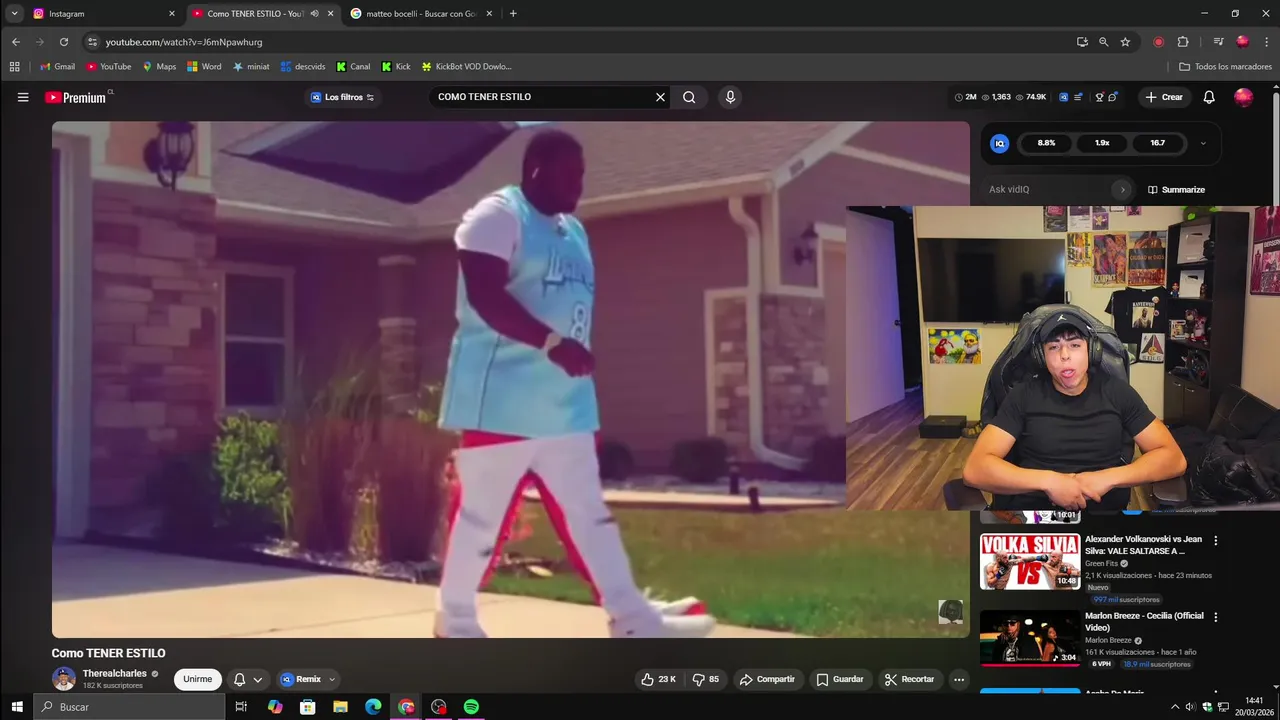Open Los filtros vidIQ filter button

342,97
